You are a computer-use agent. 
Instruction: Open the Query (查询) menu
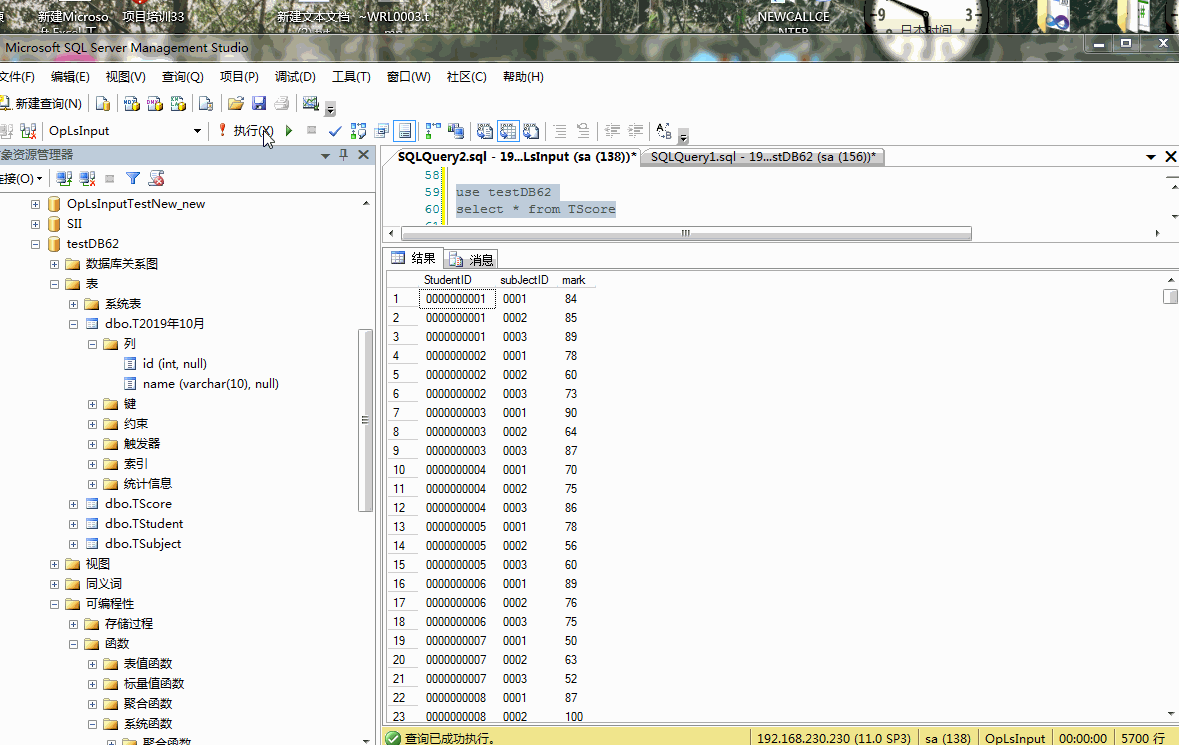click(x=183, y=77)
